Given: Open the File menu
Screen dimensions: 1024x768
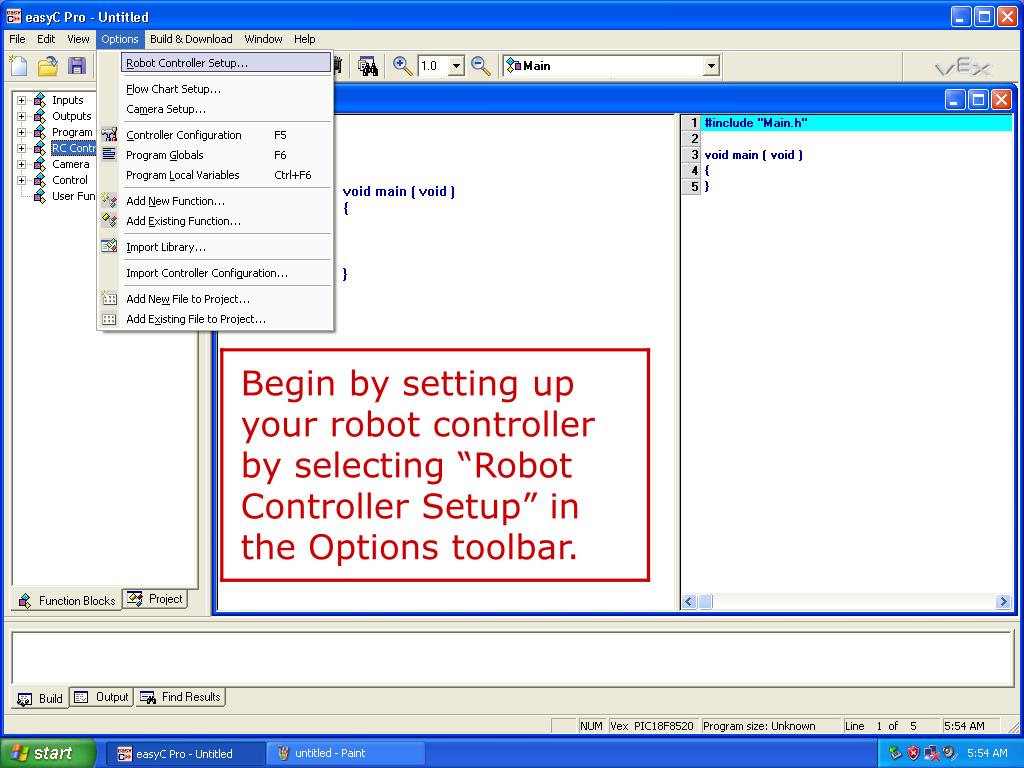Looking at the screenshot, I should 18,39.
